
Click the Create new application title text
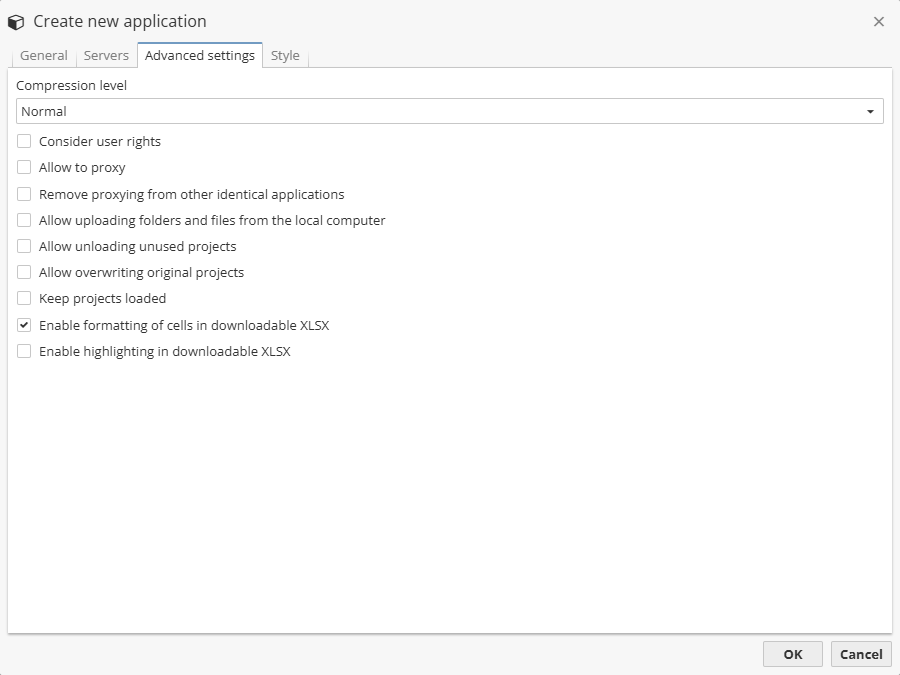click(120, 21)
